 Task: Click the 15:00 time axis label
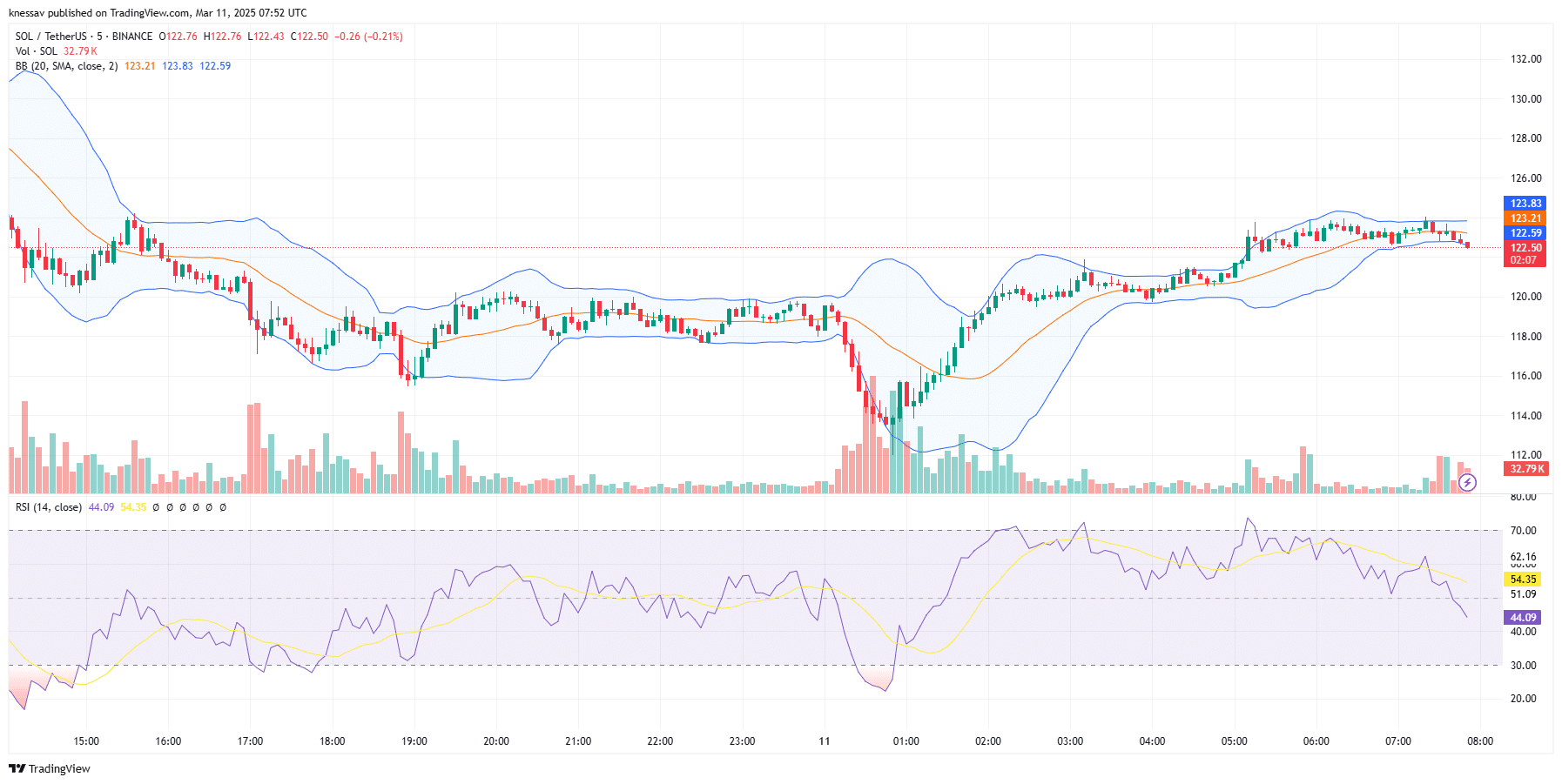pyautogui.click(x=86, y=741)
